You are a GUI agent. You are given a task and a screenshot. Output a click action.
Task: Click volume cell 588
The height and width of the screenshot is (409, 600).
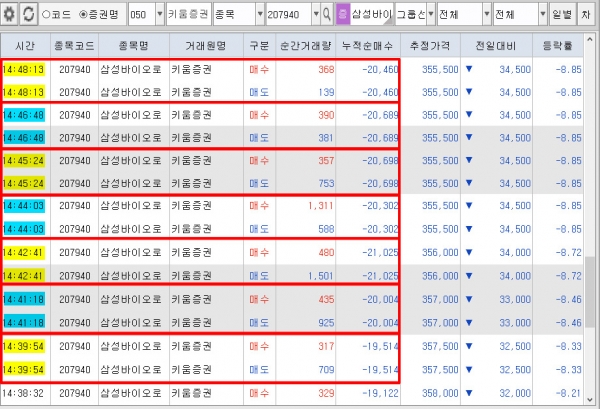(326, 229)
